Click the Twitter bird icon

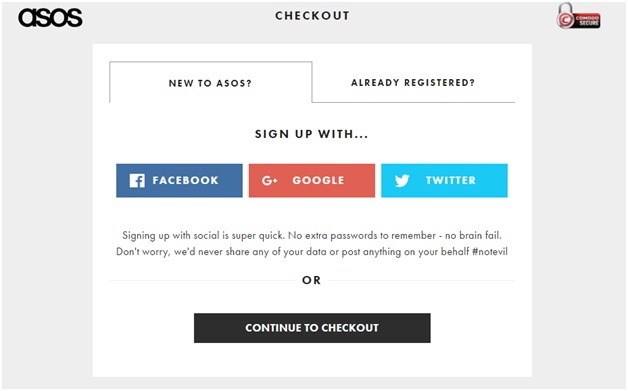point(402,181)
